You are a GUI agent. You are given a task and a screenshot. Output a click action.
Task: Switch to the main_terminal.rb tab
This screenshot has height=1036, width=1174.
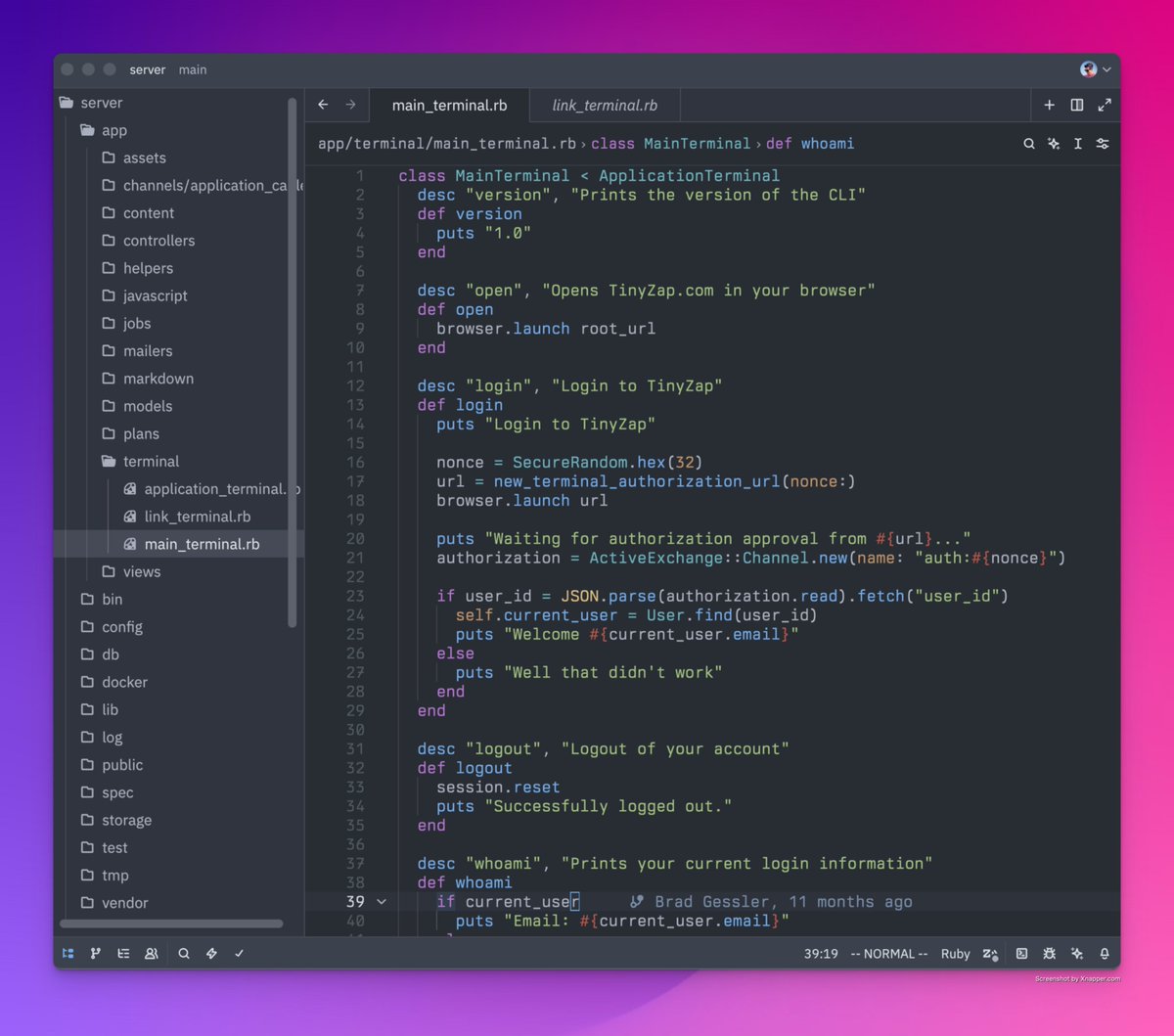pyautogui.click(x=449, y=106)
